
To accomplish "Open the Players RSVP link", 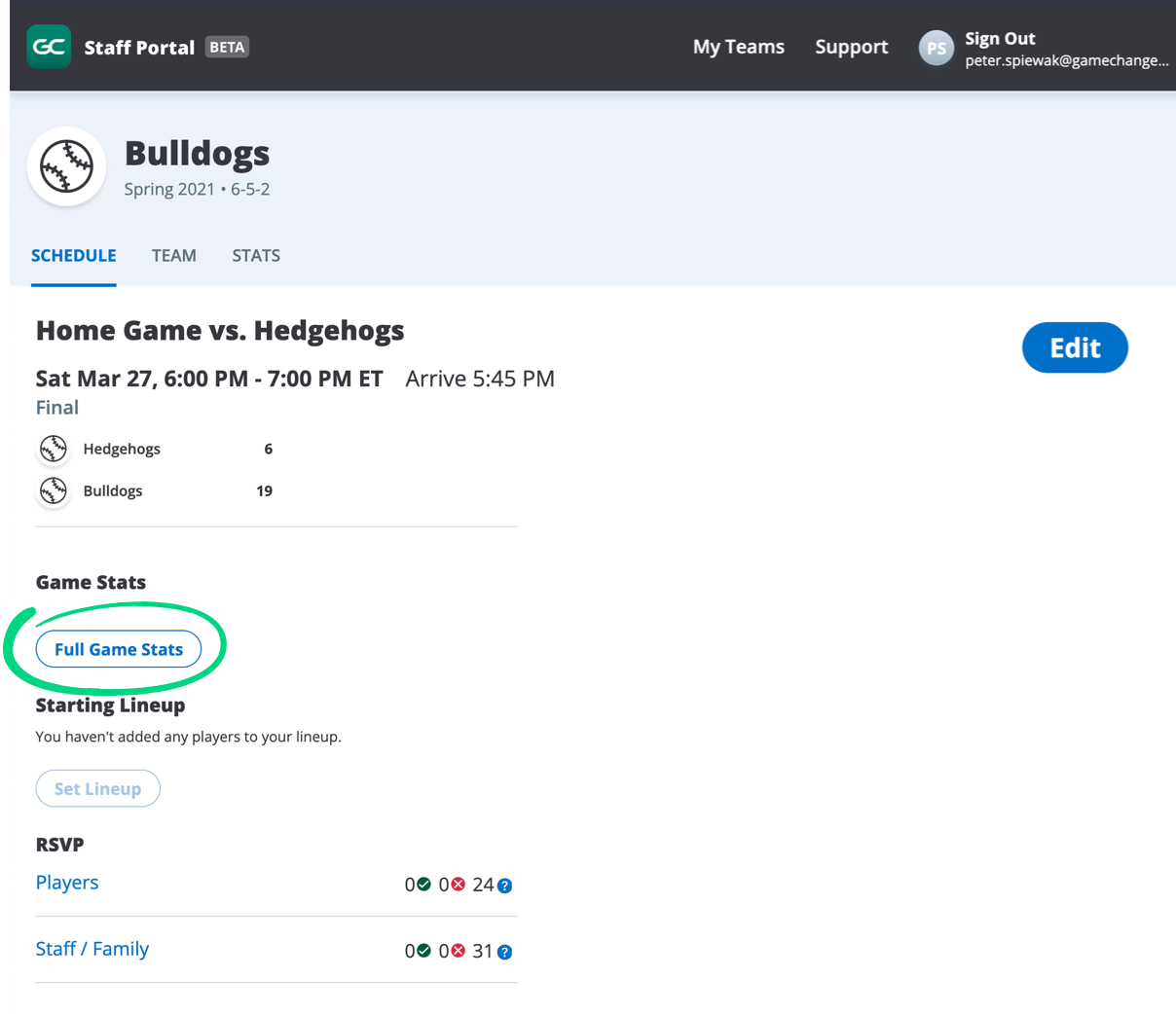I will click(x=66, y=882).
